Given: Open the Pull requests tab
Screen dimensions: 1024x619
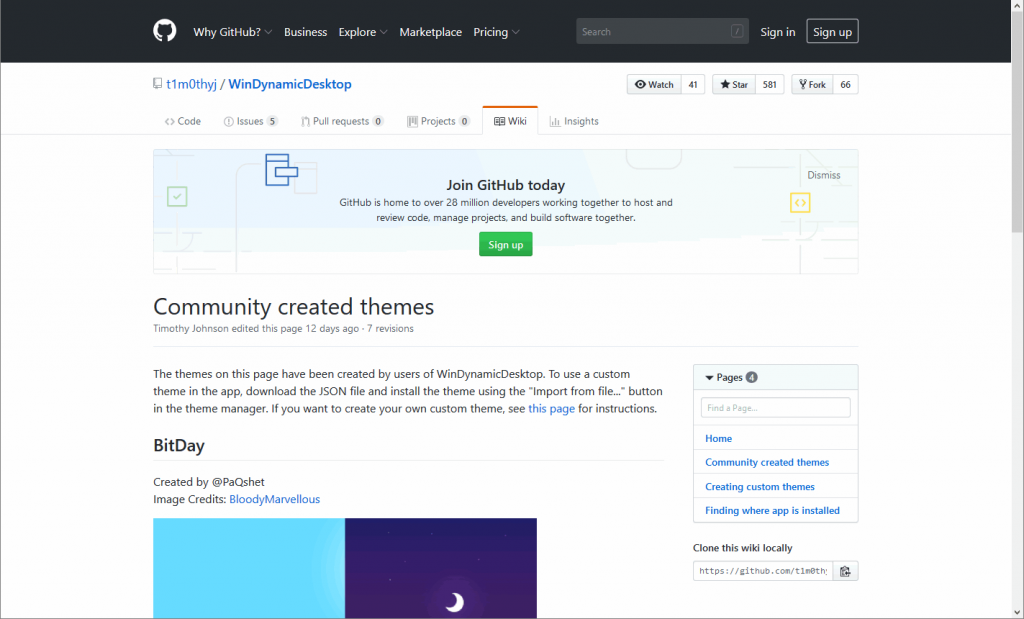Looking at the screenshot, I should coord(341,121).
